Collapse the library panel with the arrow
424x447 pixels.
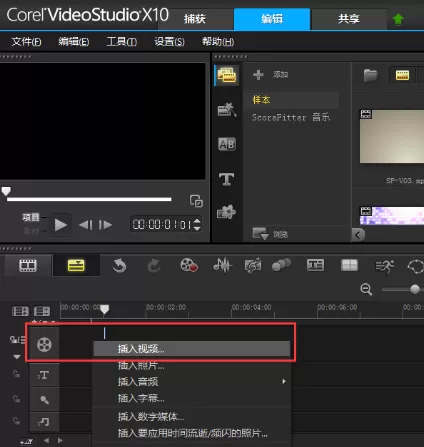click(358, 235)
